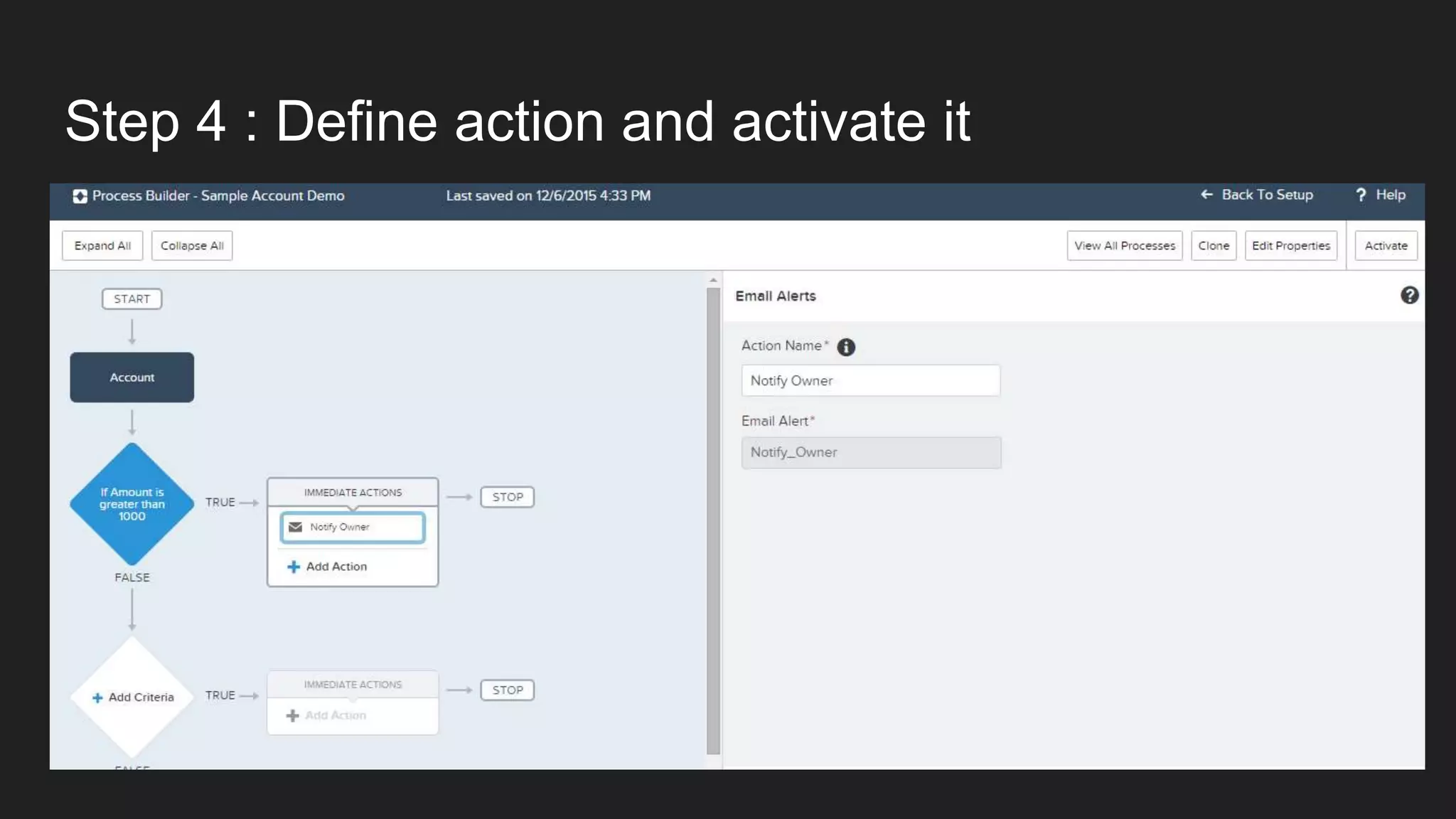Viewport: 1456px width, 819px height.
Task: Open the Help link
Action: point(1381,195)
